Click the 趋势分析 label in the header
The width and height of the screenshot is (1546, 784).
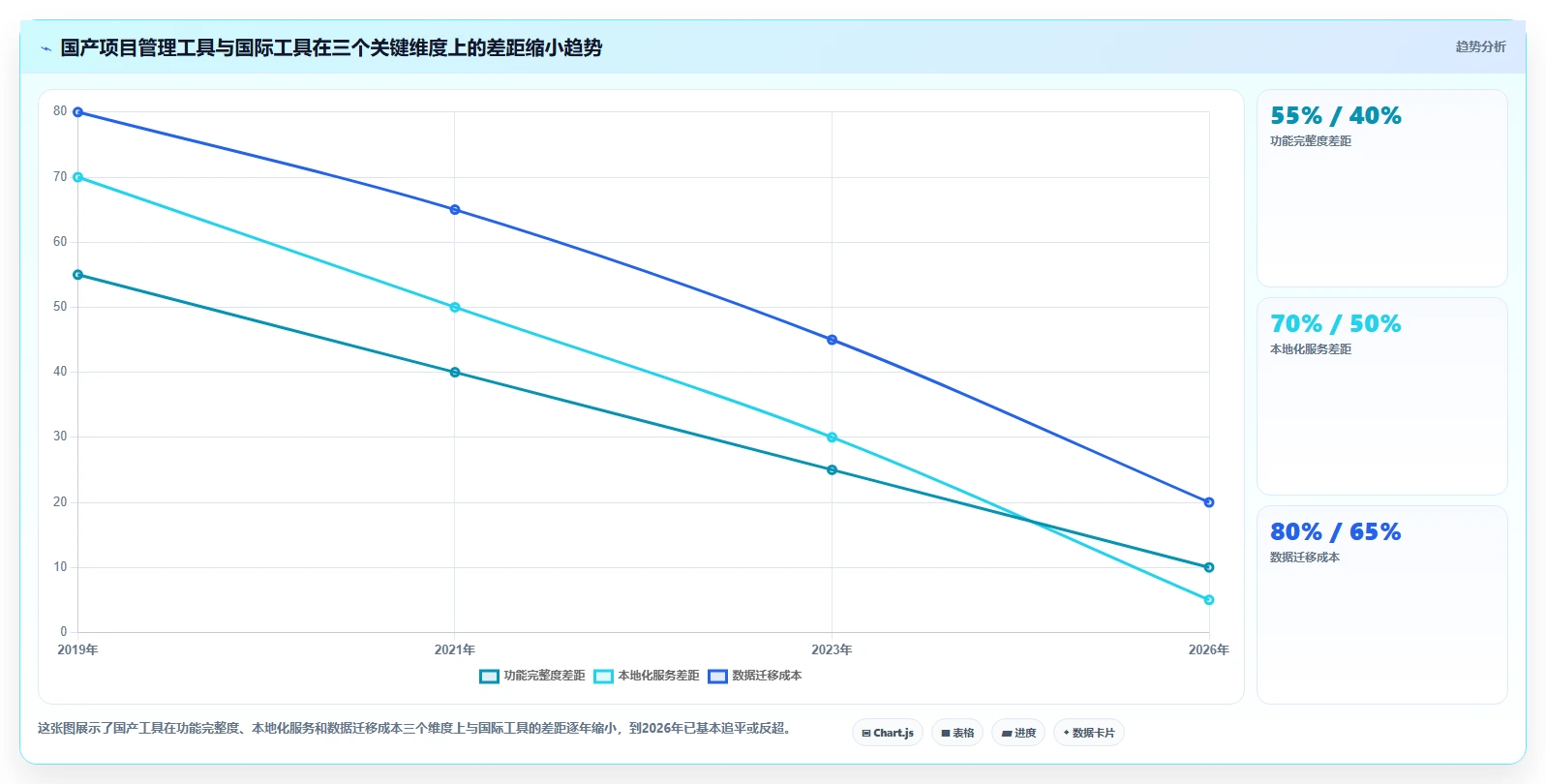1480,46
